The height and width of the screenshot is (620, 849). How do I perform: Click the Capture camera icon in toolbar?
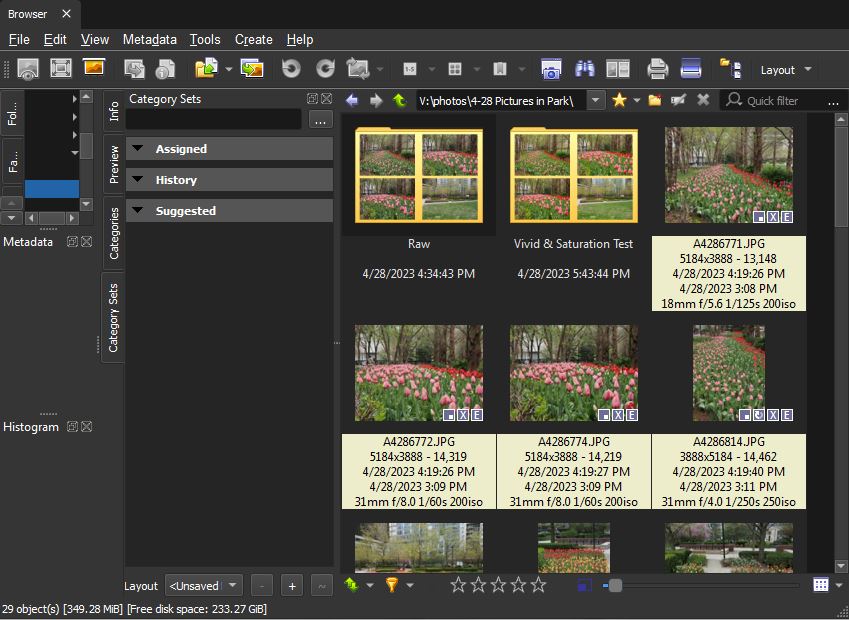[550, 69]
